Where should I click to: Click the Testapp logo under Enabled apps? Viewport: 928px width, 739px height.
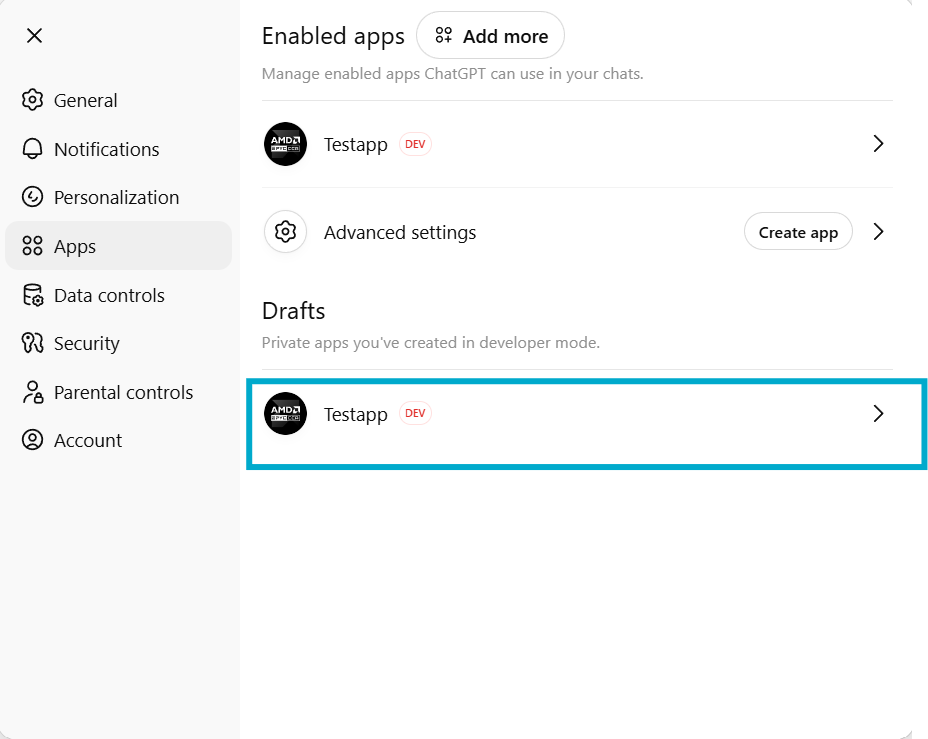tap(285, 144)
